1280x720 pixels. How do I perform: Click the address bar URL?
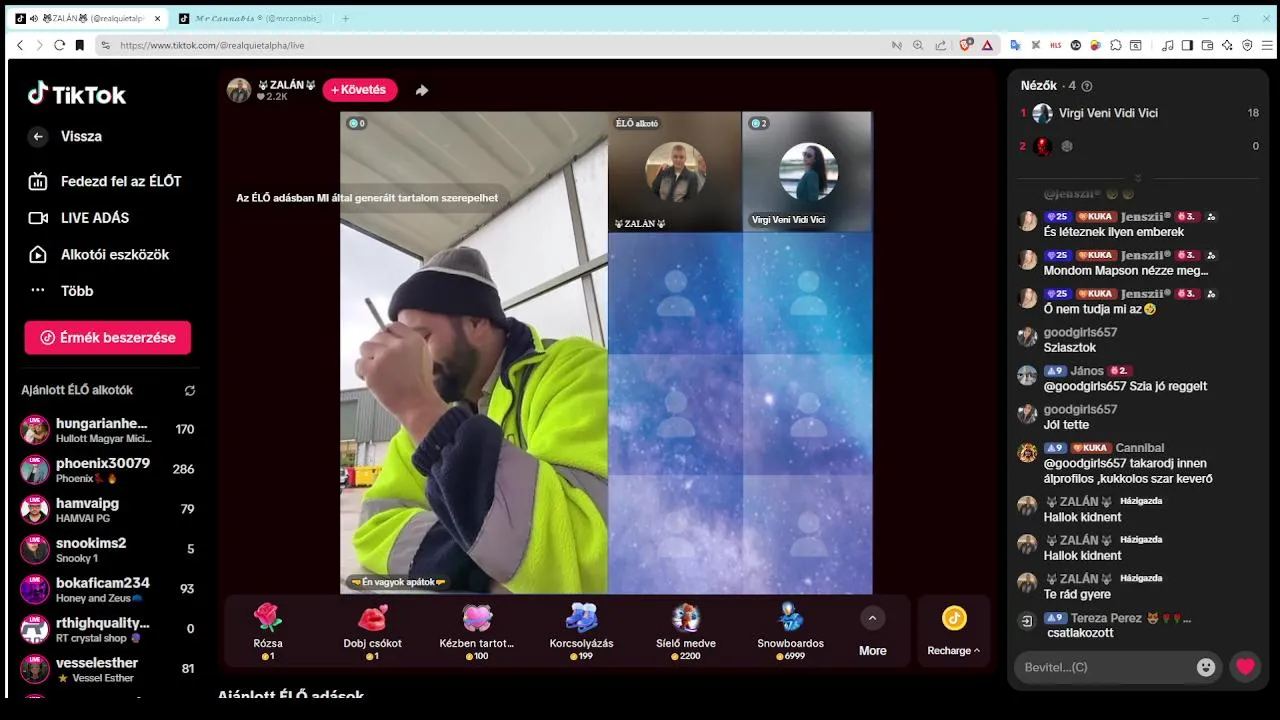[x=212, y=45]
